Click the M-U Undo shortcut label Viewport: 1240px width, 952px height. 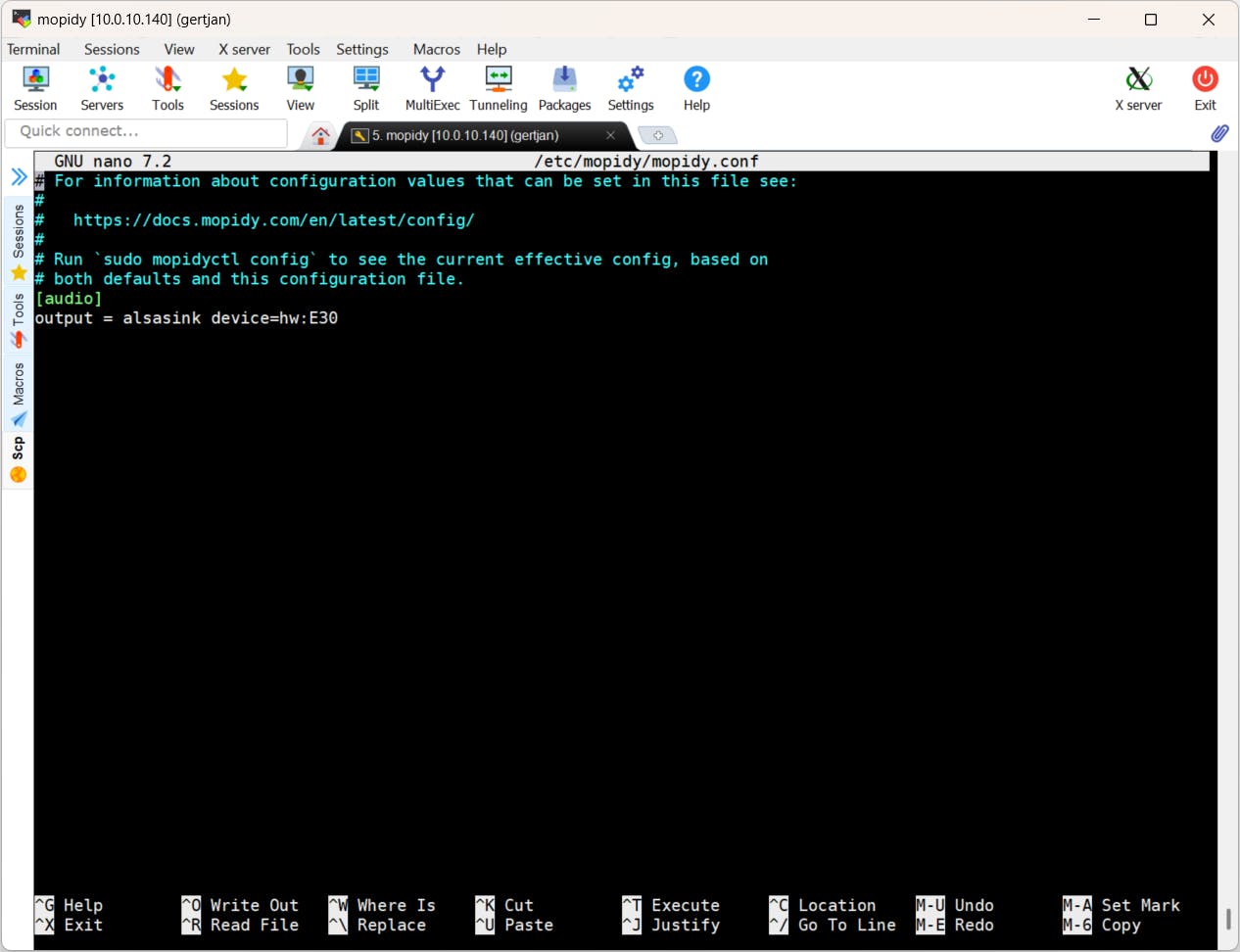[x=955, y=906]
